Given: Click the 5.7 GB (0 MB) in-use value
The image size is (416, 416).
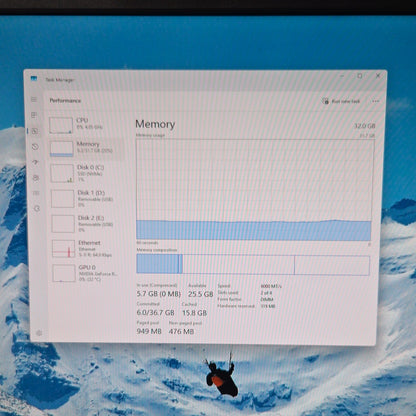Looking at the screenshot, I should (158, 294).
